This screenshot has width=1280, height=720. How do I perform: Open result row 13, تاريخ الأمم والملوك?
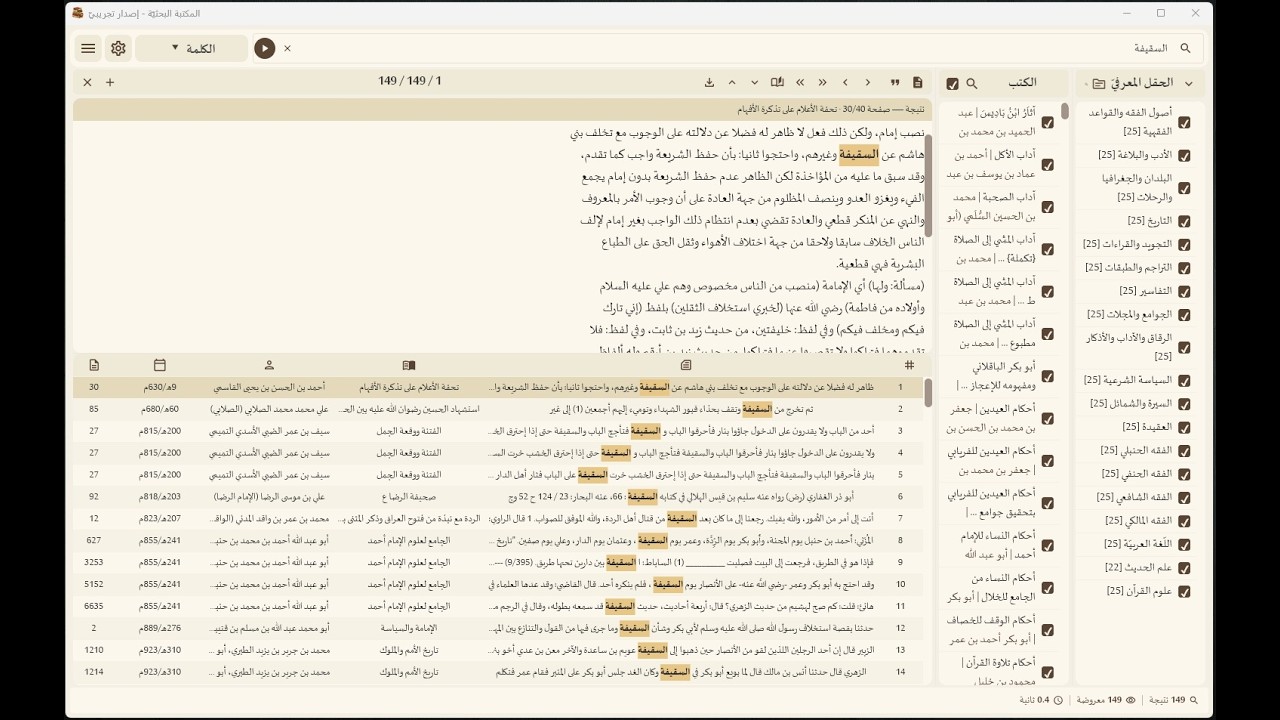(x=500, y=650)
